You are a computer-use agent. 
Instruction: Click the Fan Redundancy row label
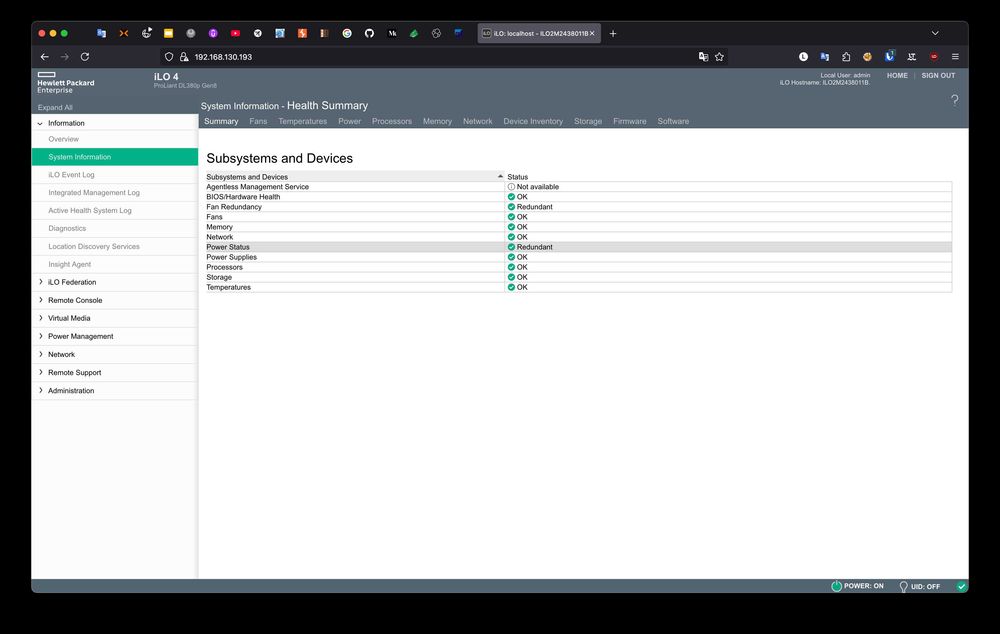[234, 207]
